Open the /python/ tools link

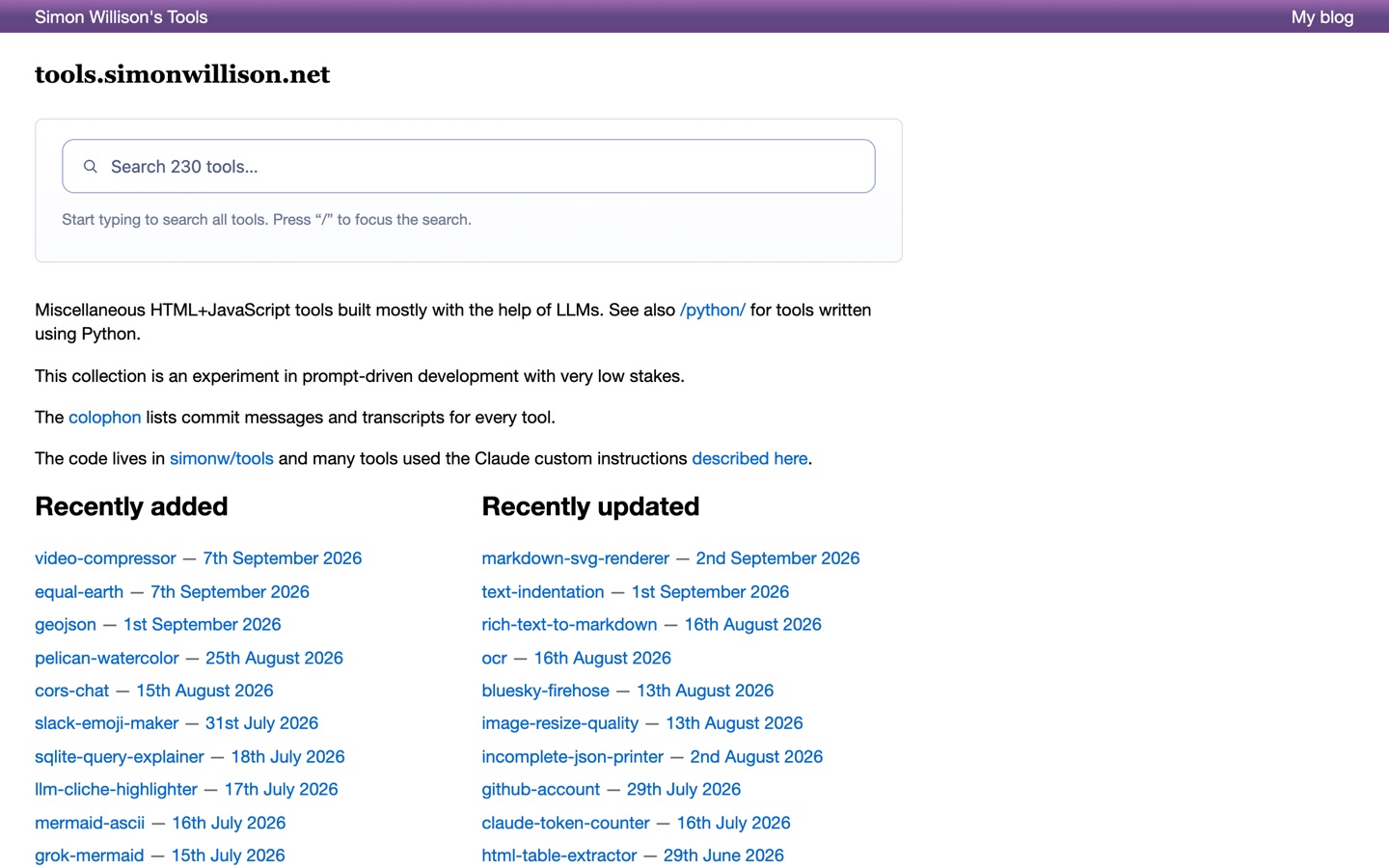coord(713,311)
